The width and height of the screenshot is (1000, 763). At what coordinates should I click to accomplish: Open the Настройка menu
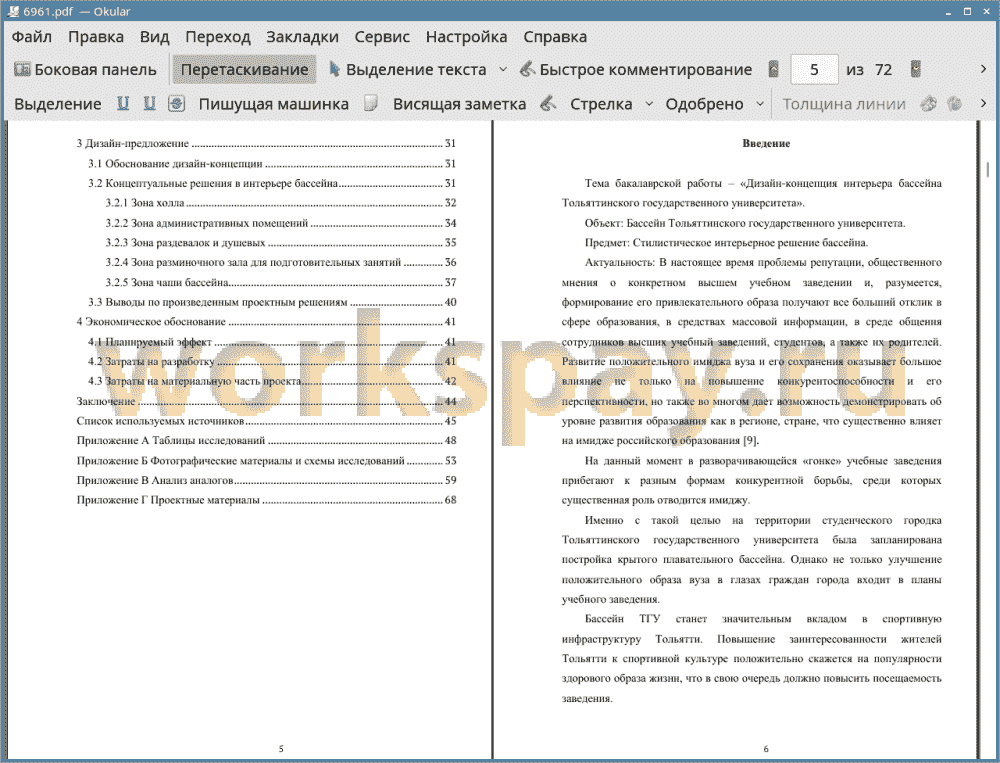pyautogui.click(x=466, y=37)
